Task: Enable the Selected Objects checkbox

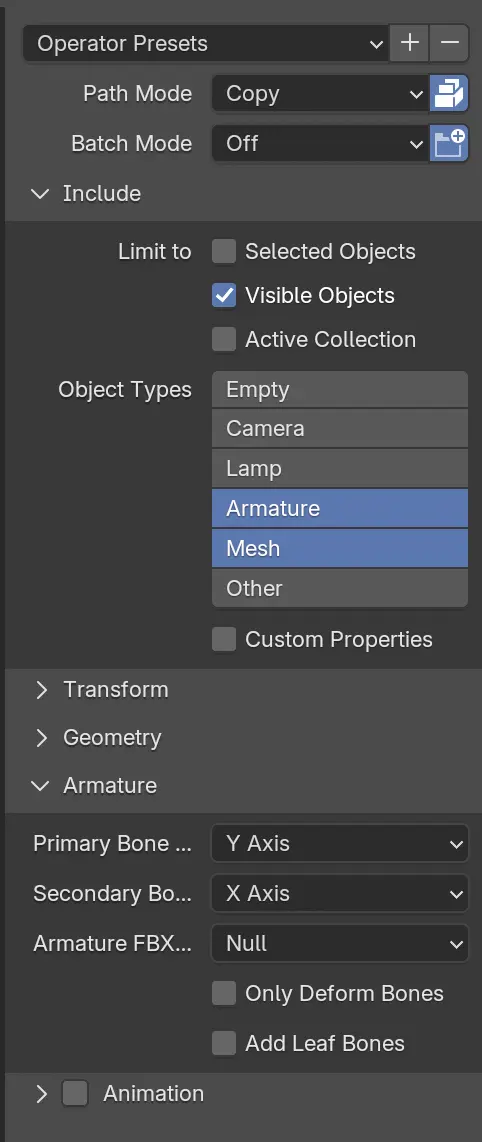Action: (224, 251)
